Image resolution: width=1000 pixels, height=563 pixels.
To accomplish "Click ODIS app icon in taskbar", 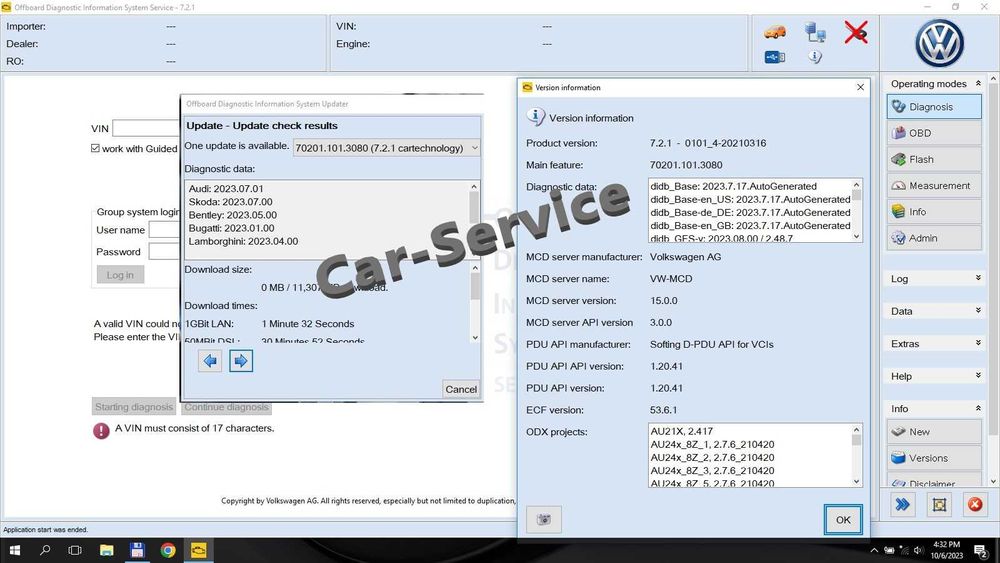I will point(198,550).
